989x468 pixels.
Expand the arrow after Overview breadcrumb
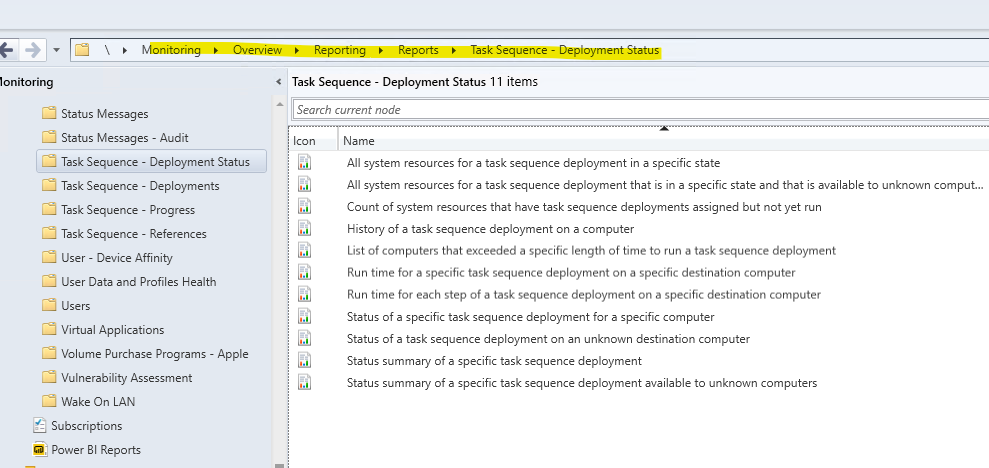[298, 50]
